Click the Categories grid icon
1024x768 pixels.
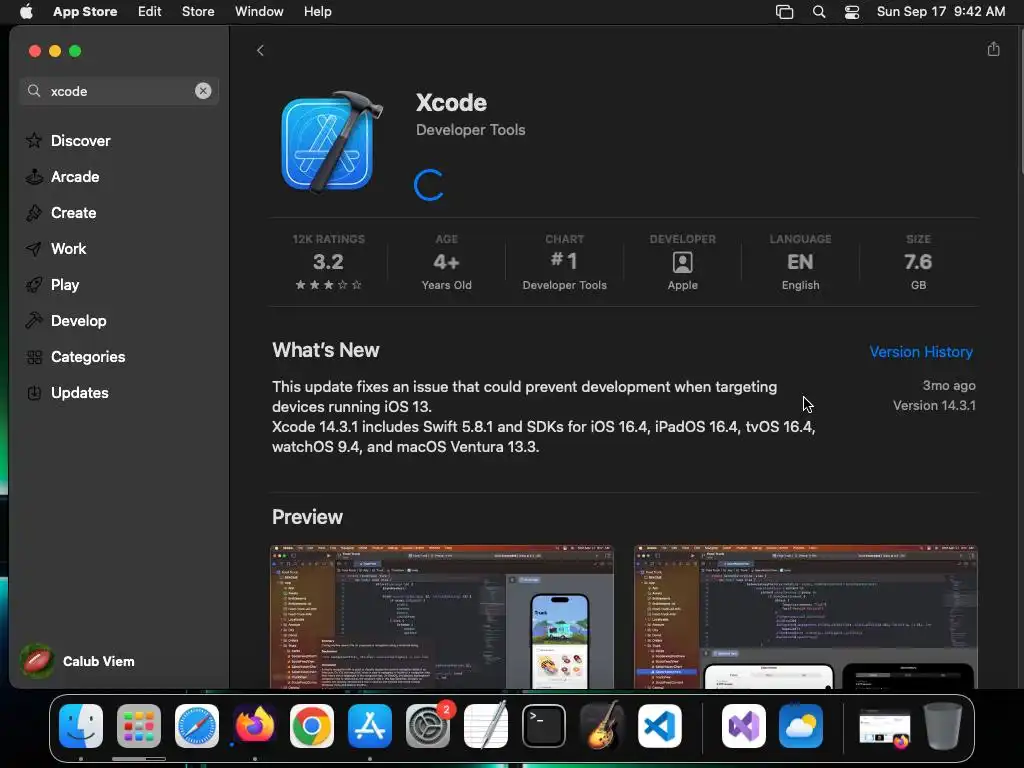tap(34, 357)
